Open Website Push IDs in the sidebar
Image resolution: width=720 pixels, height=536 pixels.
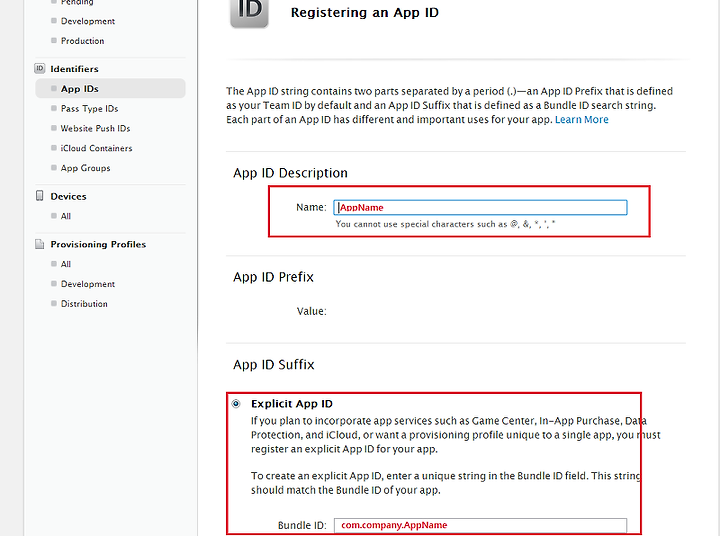[x=96, y=128]
